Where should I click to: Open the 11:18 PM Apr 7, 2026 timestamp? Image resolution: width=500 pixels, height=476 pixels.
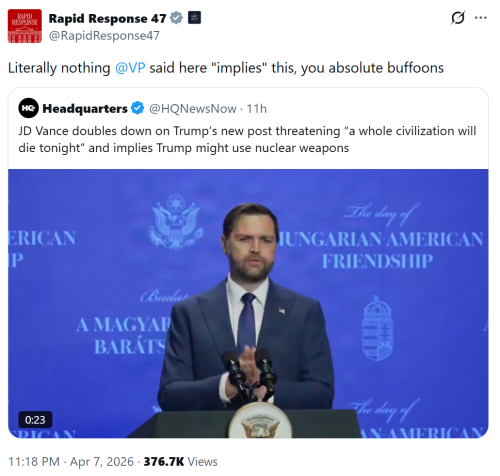(71, 462)
